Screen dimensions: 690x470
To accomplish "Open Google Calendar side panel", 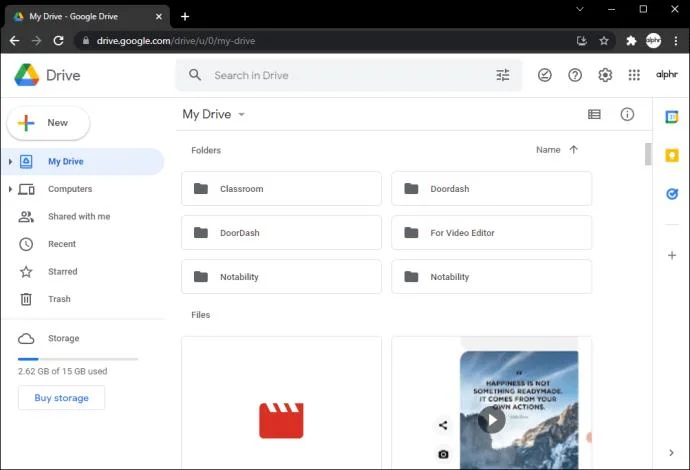I will click(x=672, y=117).
